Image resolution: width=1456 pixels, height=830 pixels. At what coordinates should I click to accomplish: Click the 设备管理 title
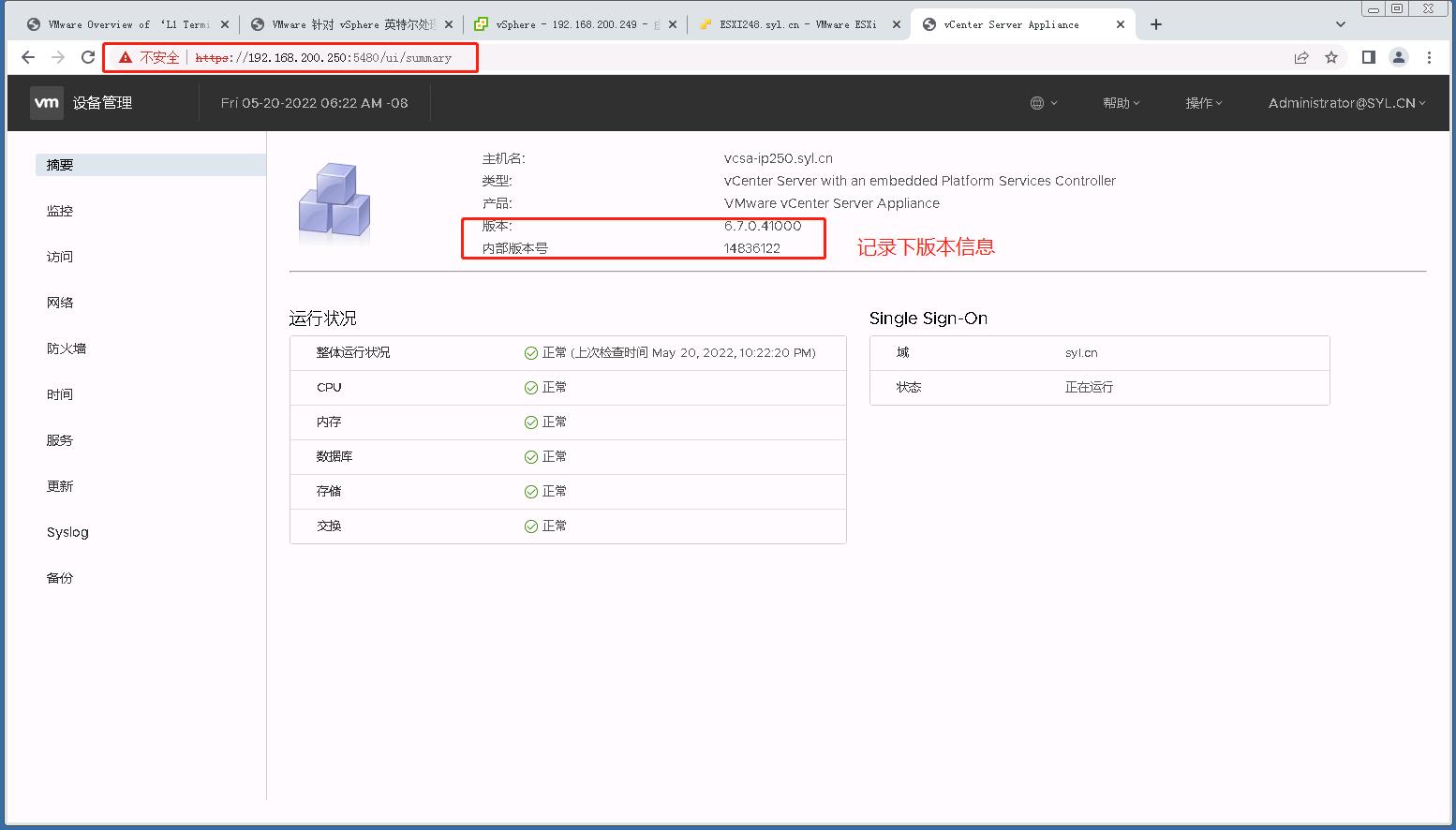click(103, 103)
